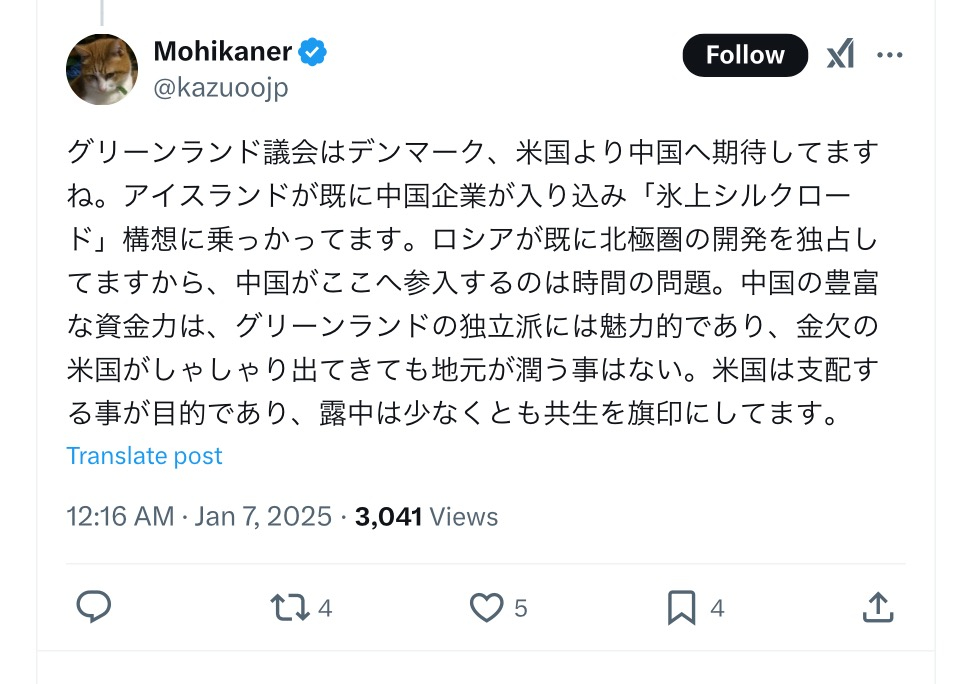The image size is (972, 684).
Task: View the 3,041 Views analytics count
Action: click(x=426, y=516)
